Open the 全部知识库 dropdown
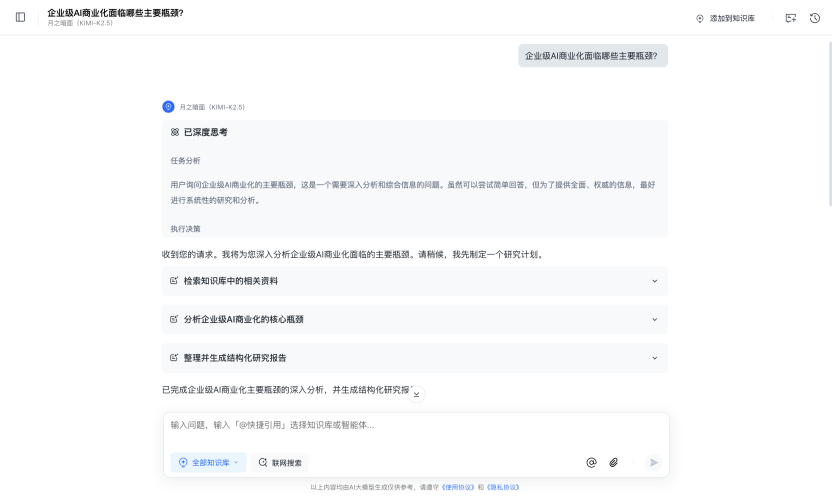Viewport: 832px width, 500px height. coord(209,462)
